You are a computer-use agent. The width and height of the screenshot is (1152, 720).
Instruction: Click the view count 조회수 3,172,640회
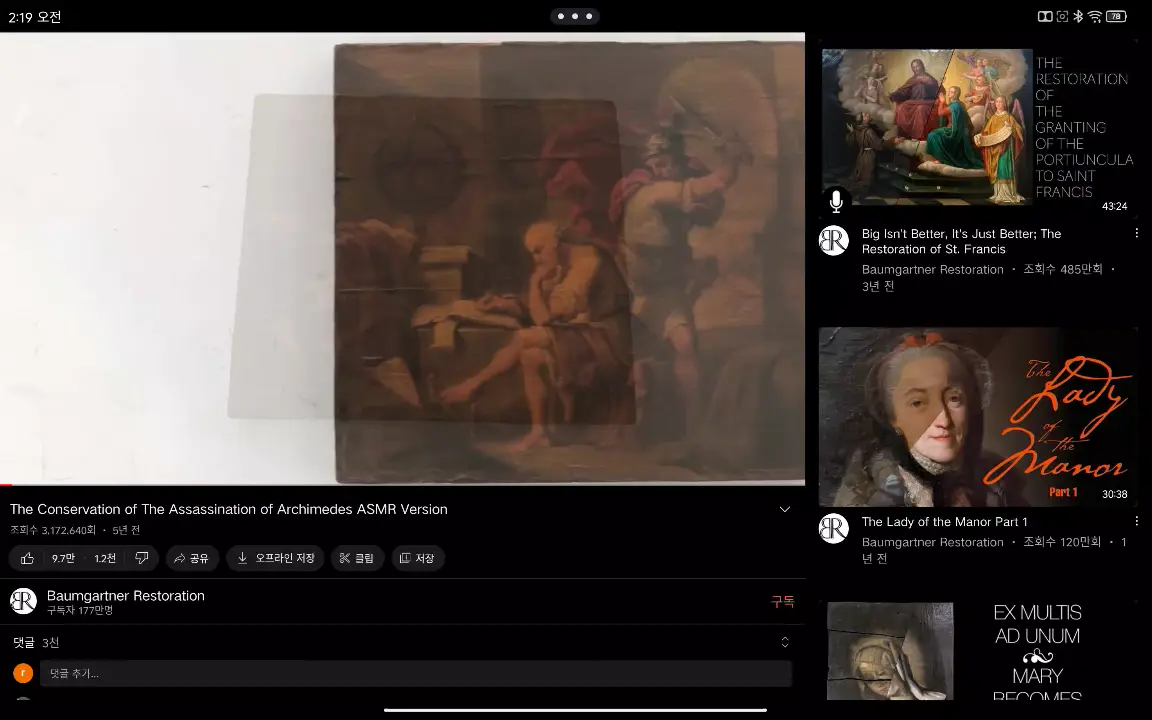click(x=53, y=530)
